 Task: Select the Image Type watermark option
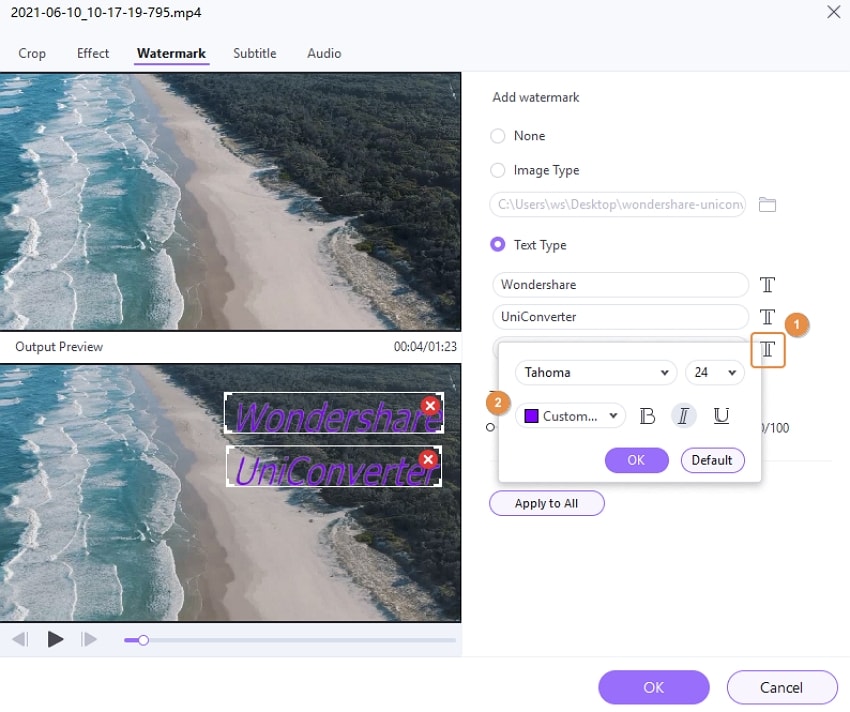(x=498, y=170)
